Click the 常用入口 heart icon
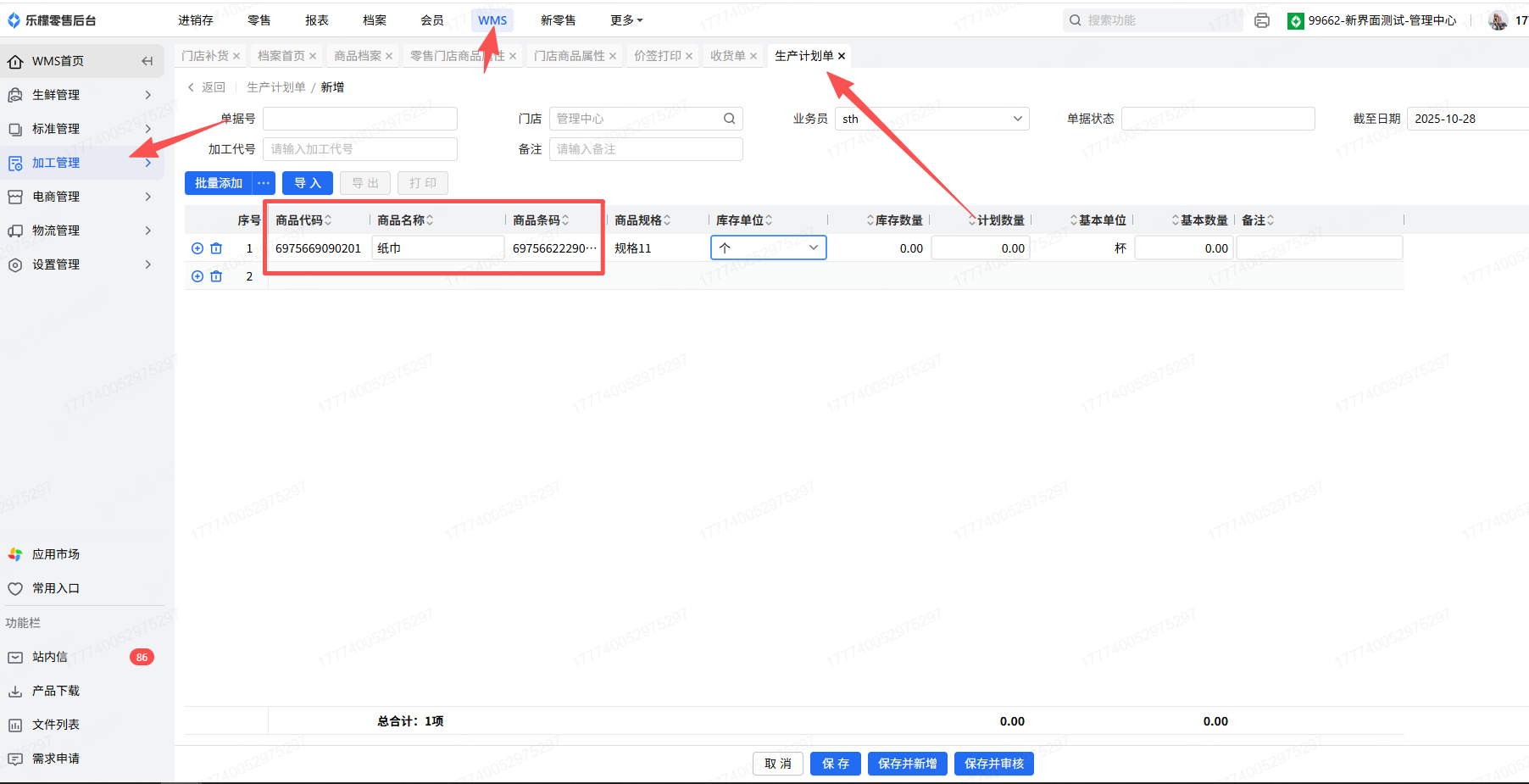 [15, 588]
